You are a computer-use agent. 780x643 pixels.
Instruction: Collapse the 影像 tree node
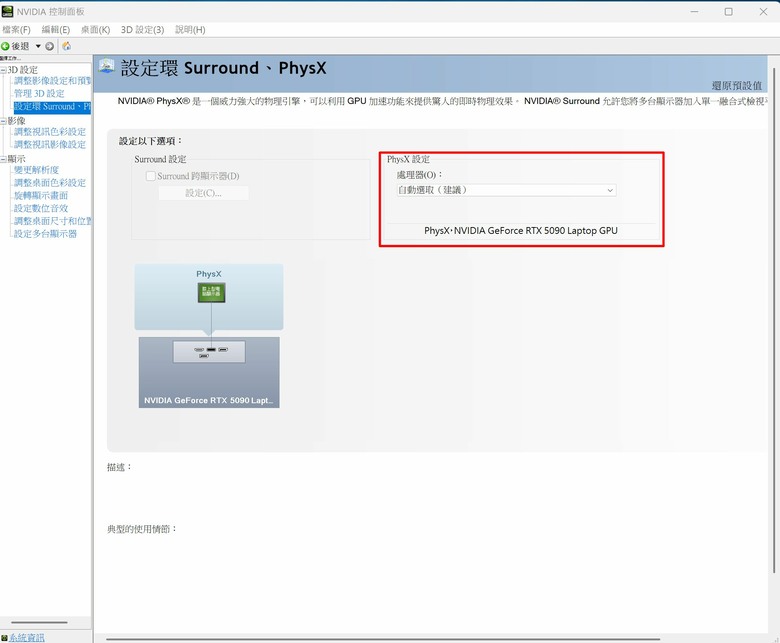click(x=3, y=121)
